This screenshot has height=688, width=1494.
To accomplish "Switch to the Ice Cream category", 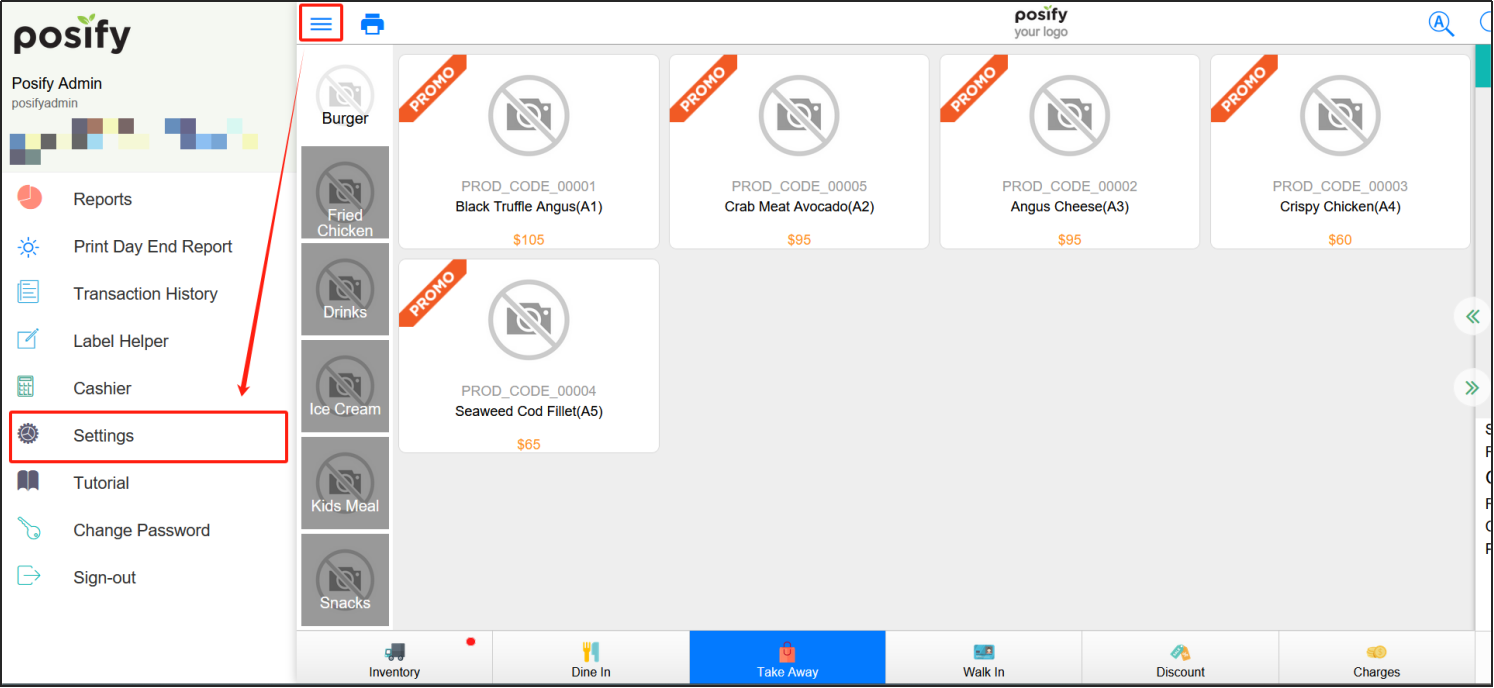I will [345, 386].
